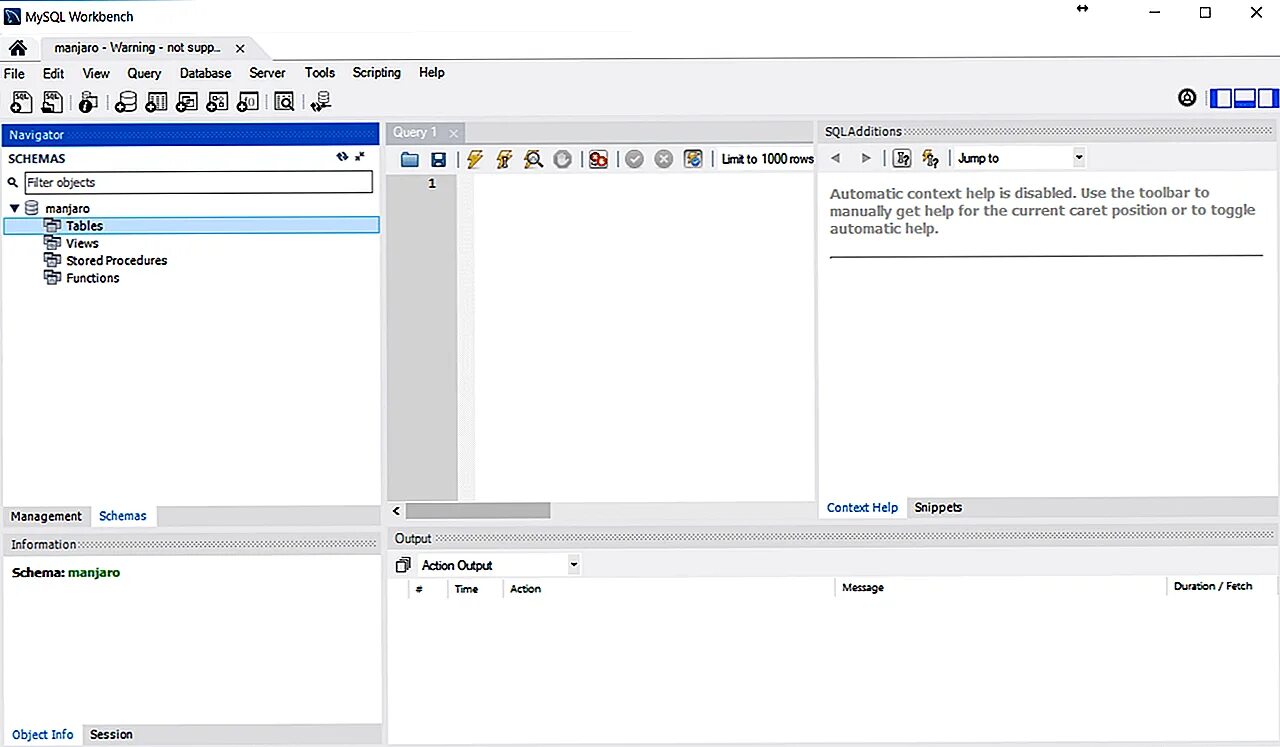Screen dimensions: 1280x747
Task: Run EXPLAIN on the statement icon
Action: click(533, 159)
